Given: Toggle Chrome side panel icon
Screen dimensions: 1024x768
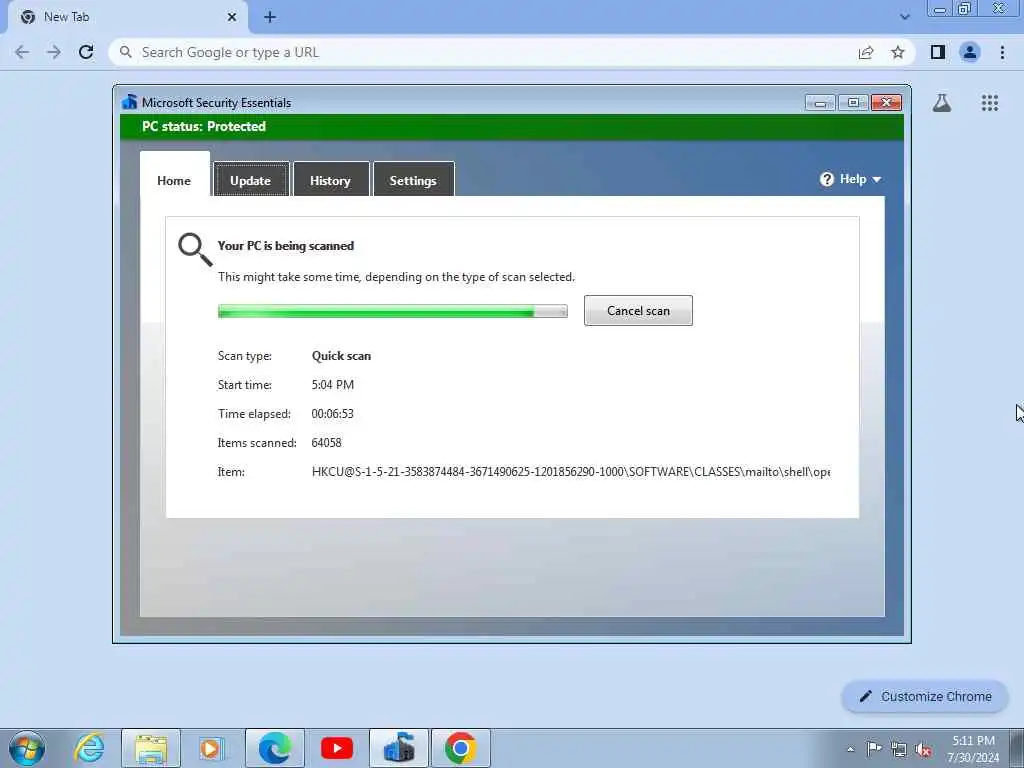Looking at the screenshot, I should [938, 52].
